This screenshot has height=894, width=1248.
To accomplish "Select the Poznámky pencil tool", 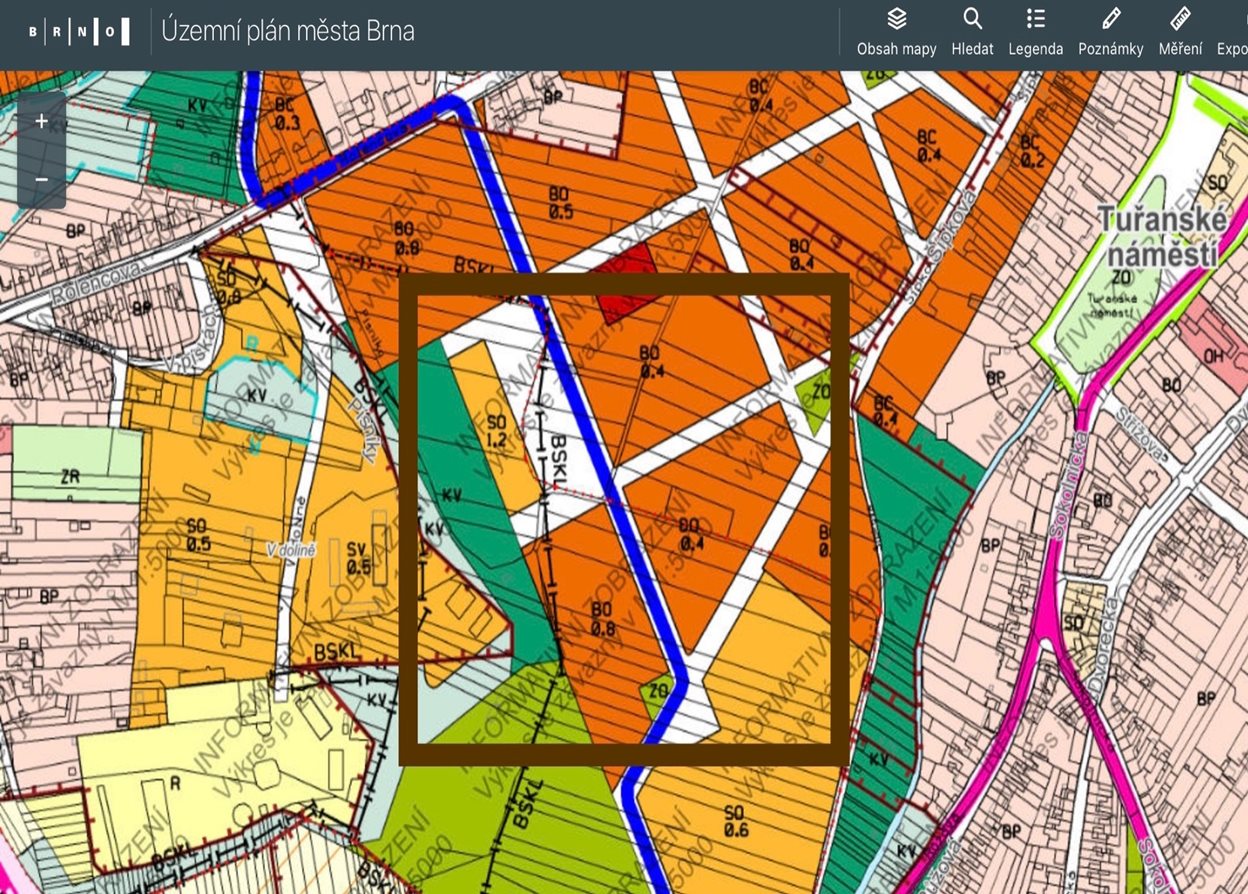I will (1110, 19).
